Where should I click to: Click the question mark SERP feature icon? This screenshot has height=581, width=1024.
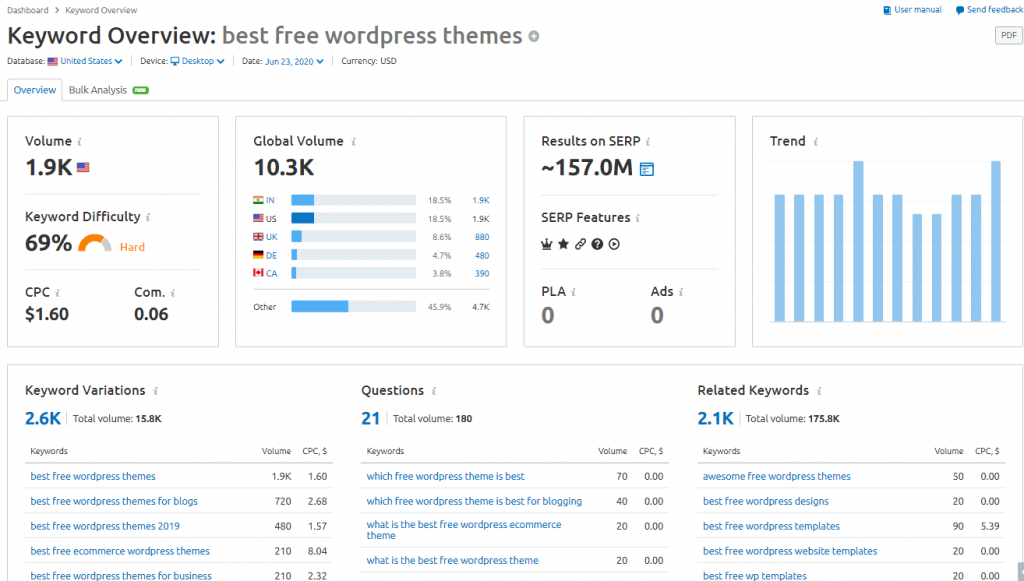click(597, 244)
